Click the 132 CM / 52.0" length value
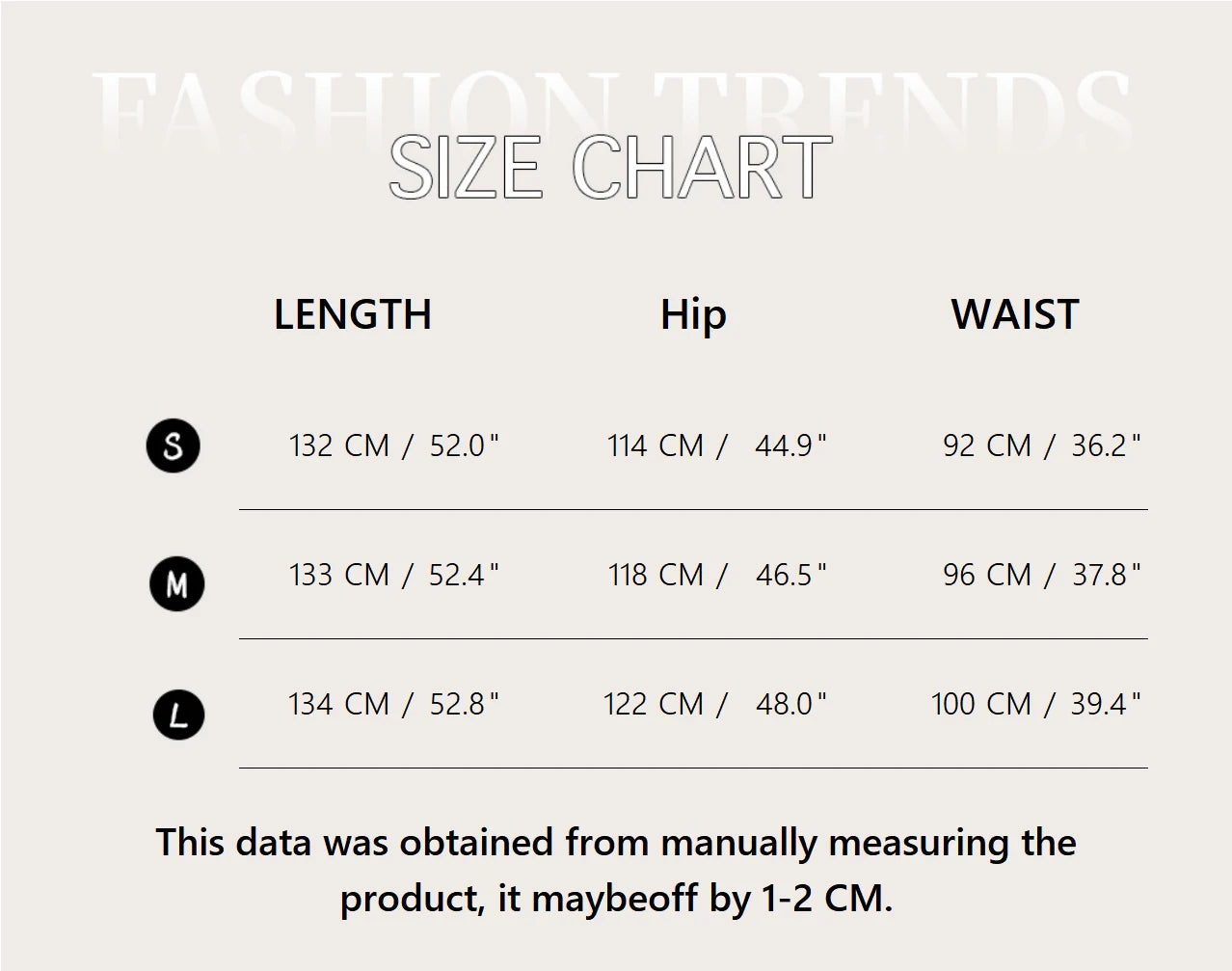Viewport: 1232px width, 971px height. [x=394, y=445]
